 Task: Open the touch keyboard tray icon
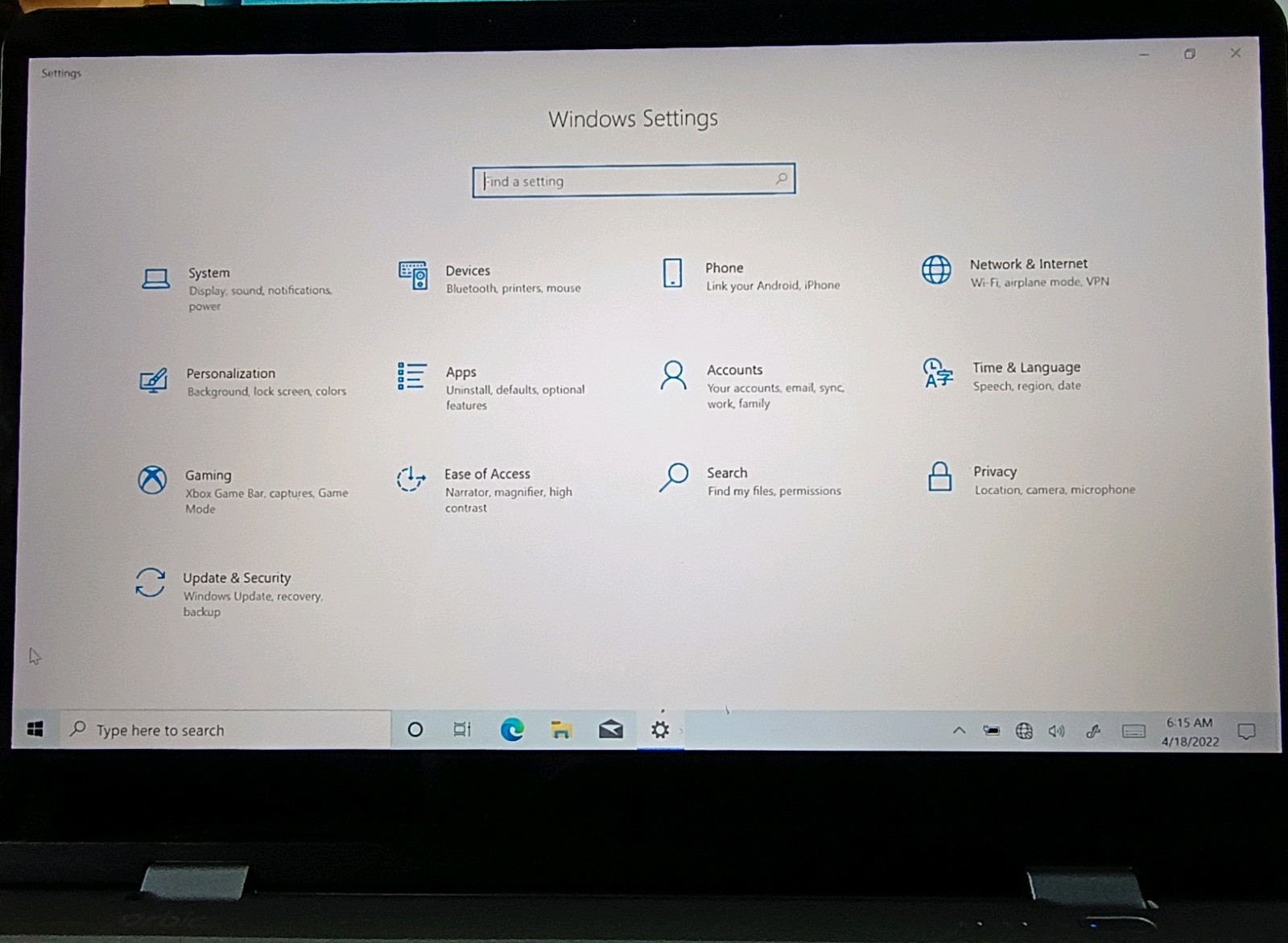pyautogui.click(x=1133, y=731)
